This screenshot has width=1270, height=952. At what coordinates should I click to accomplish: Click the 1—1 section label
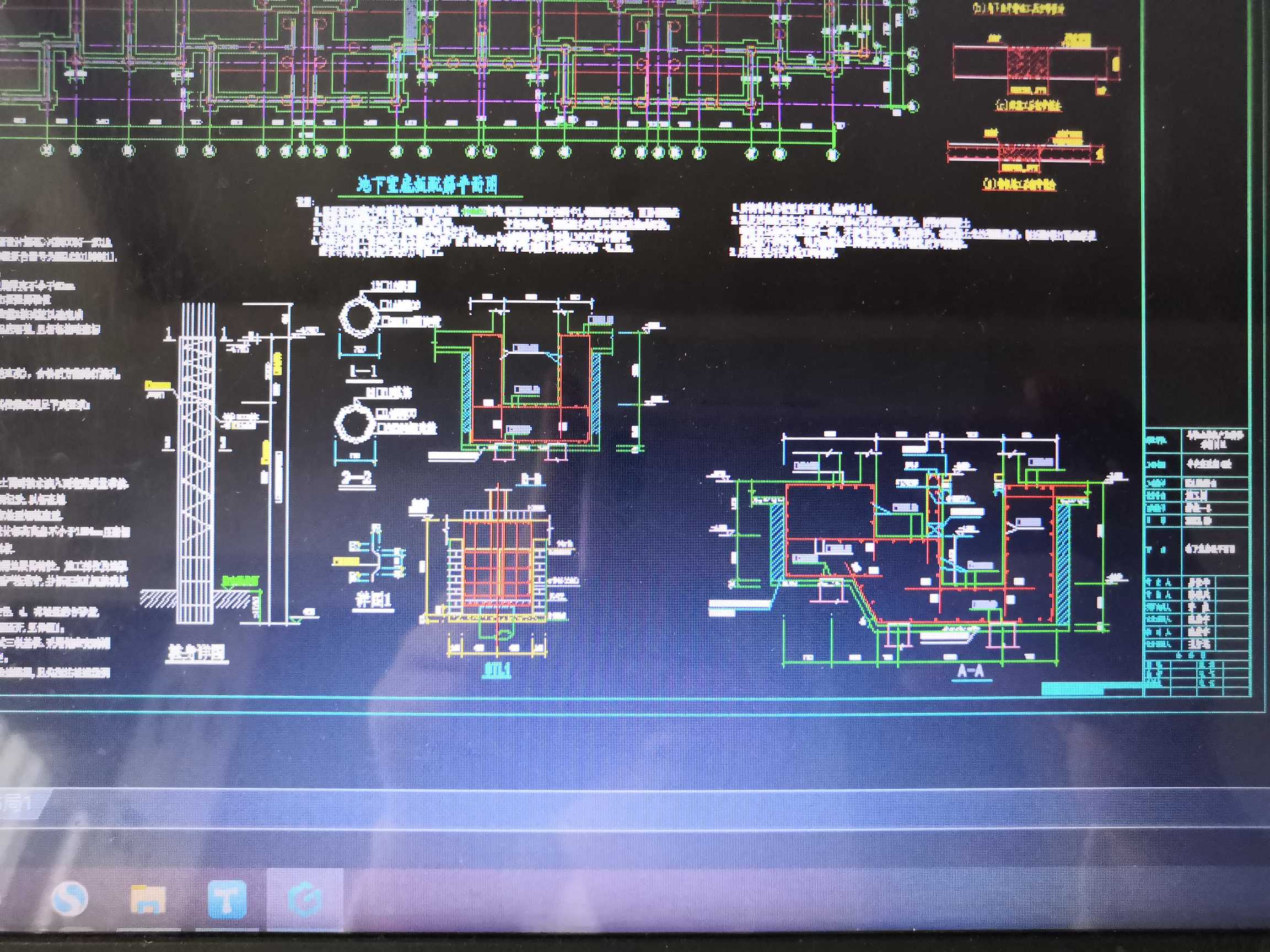(x=363, y=372)
